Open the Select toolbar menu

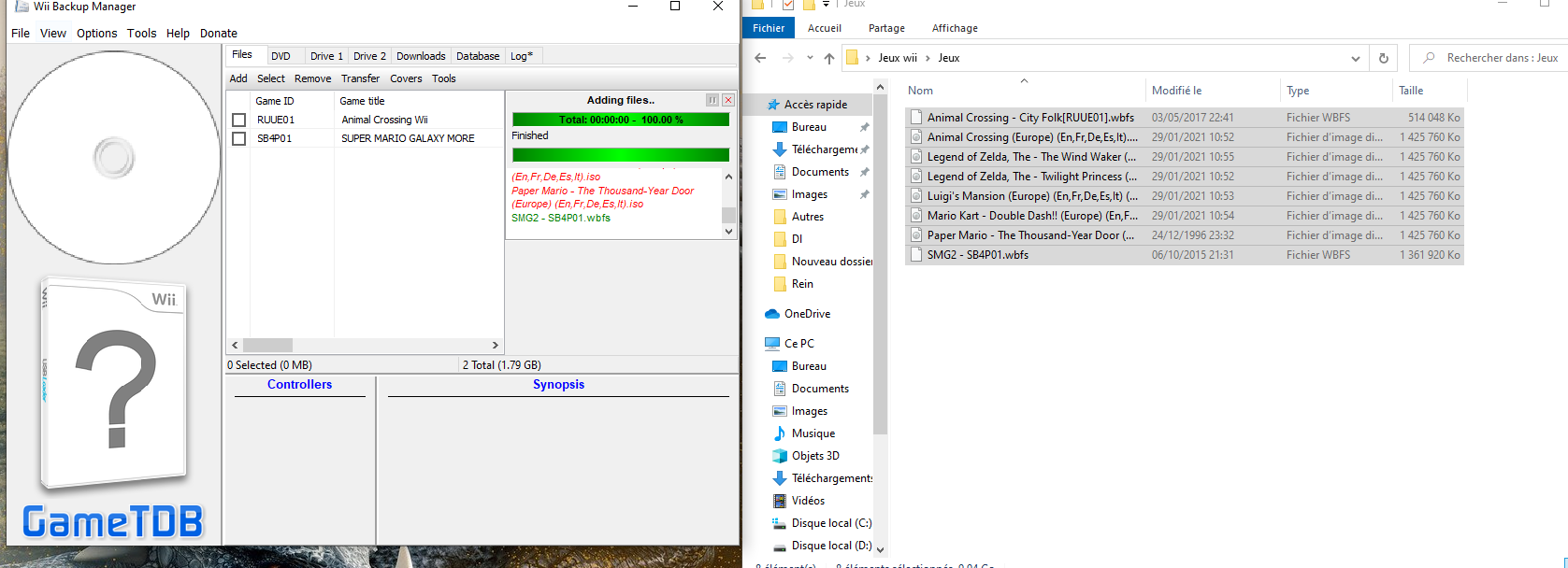(x=271, y=78)
